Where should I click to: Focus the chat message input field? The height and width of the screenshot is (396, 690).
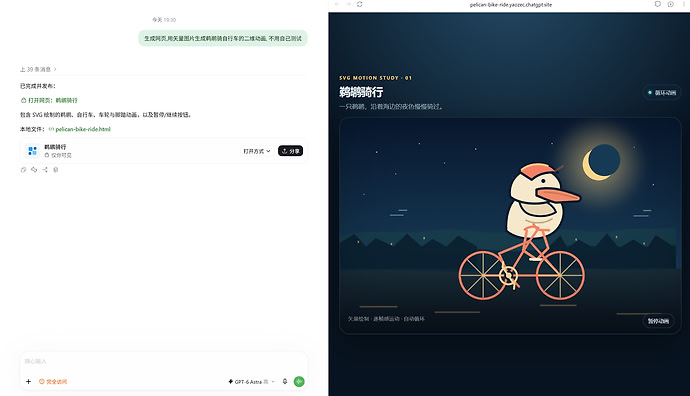(163, 362)
